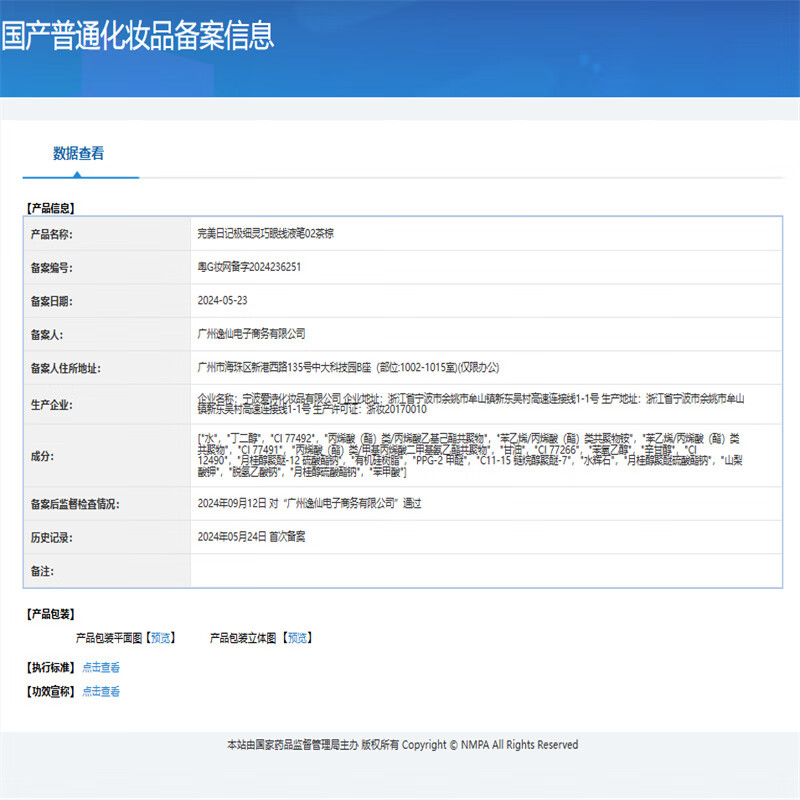Click the 国产普通化妆品备案信息 page title
The image size is (800, 800).
coord(137,37)
